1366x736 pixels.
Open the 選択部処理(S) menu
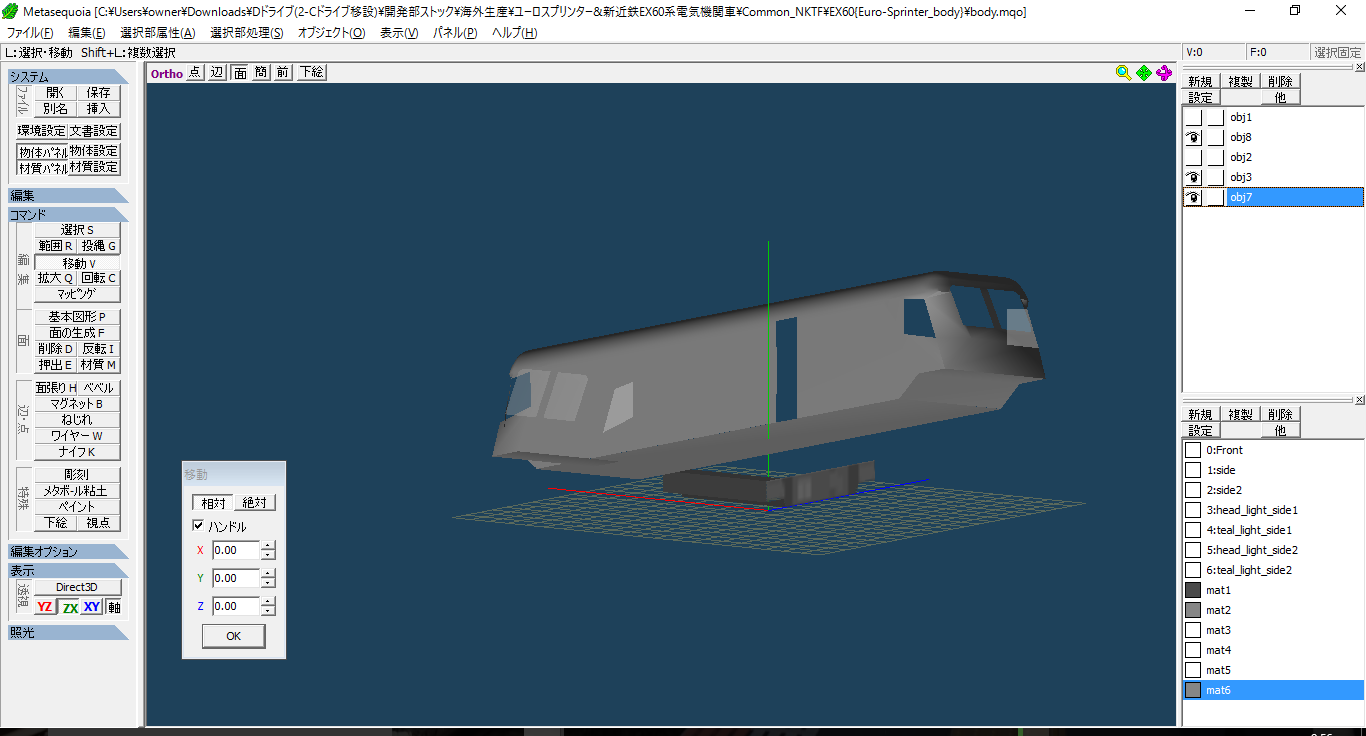(x=246, y=33)
